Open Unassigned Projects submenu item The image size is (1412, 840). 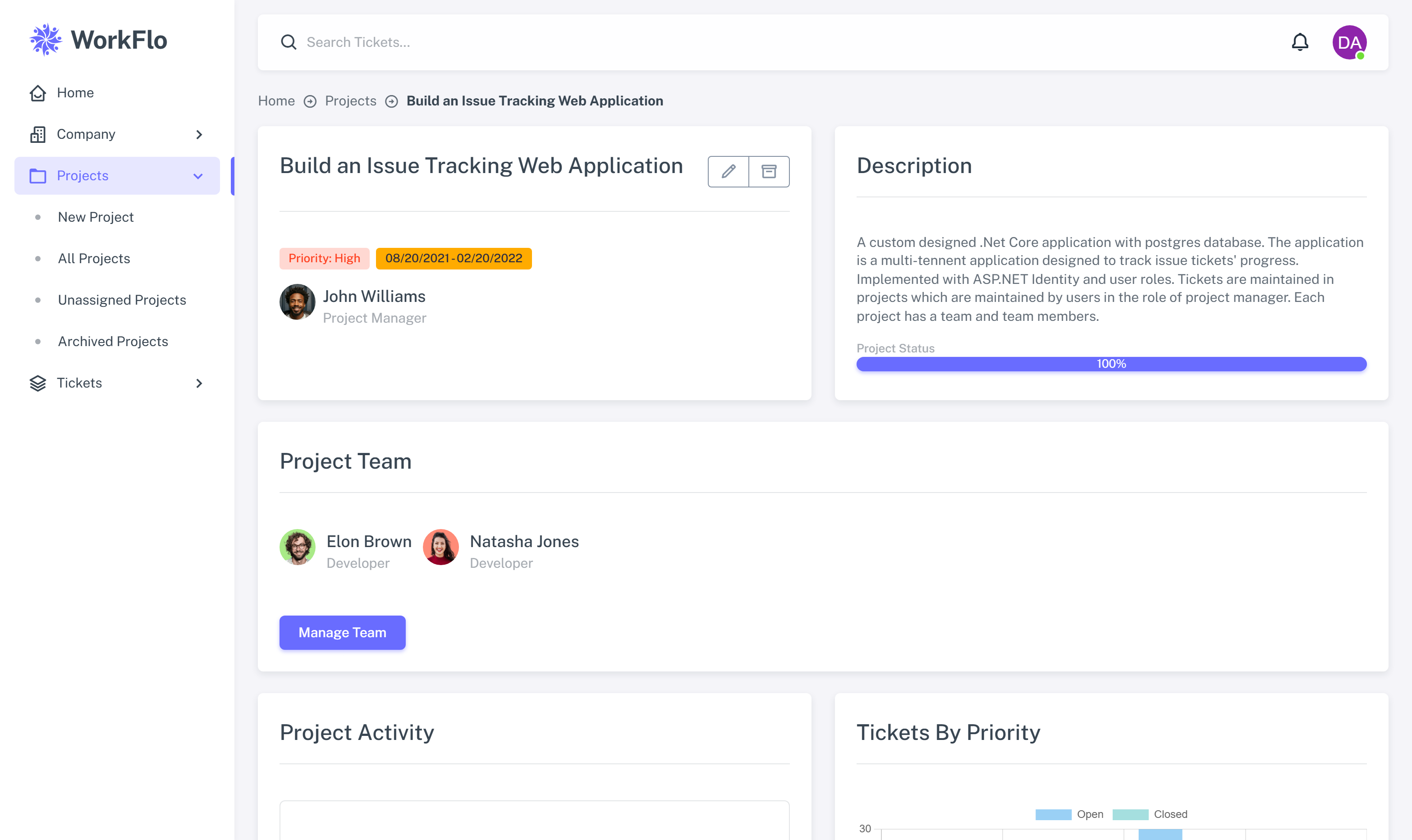point(122,300)
